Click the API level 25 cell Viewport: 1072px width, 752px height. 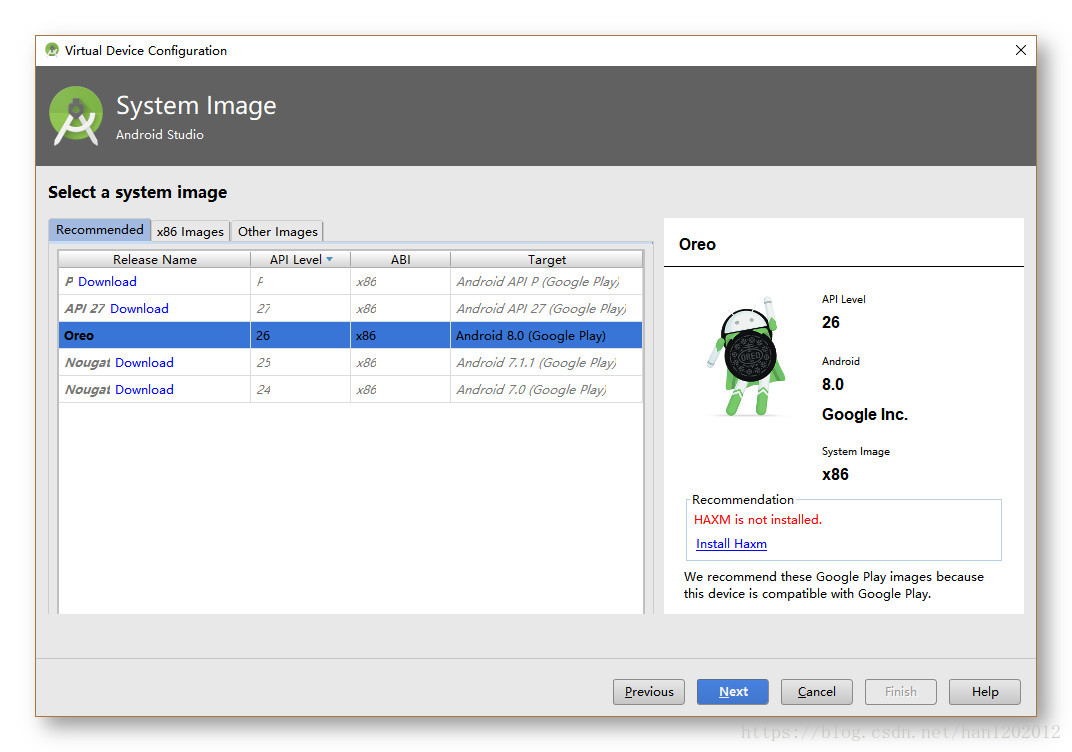pos(300,362)
